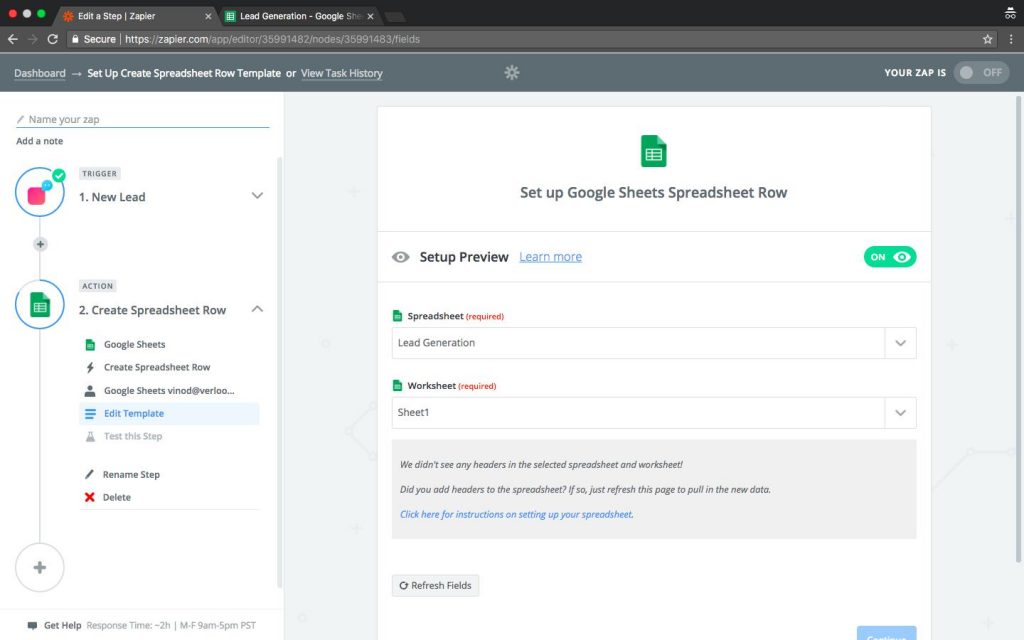The width and height of the screenshot is (1024, 640).
Task: Select the Edit Template menu item
Action: coord(169,413)
